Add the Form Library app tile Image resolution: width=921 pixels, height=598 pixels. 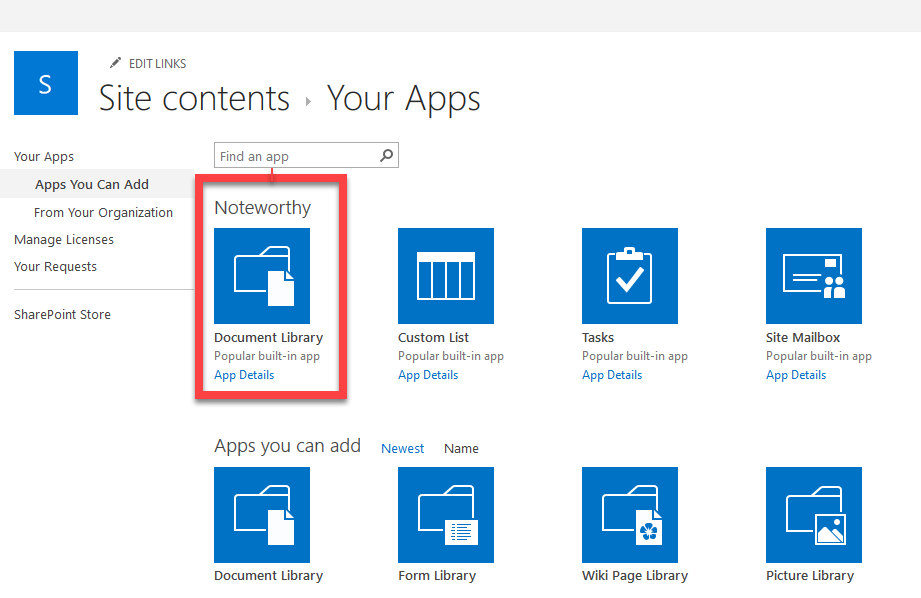(446, 515)
